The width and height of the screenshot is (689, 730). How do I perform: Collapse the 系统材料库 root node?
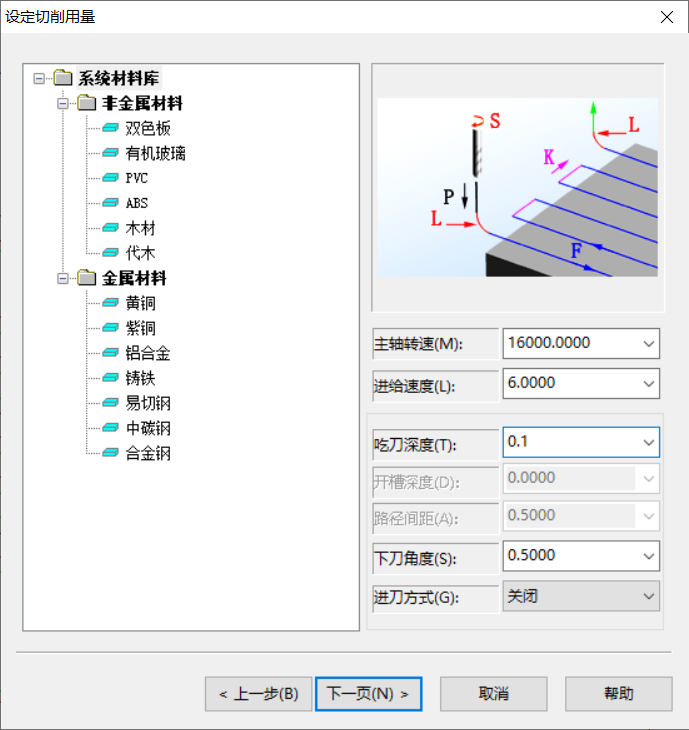pyautogui.click(x=39, y=78)
